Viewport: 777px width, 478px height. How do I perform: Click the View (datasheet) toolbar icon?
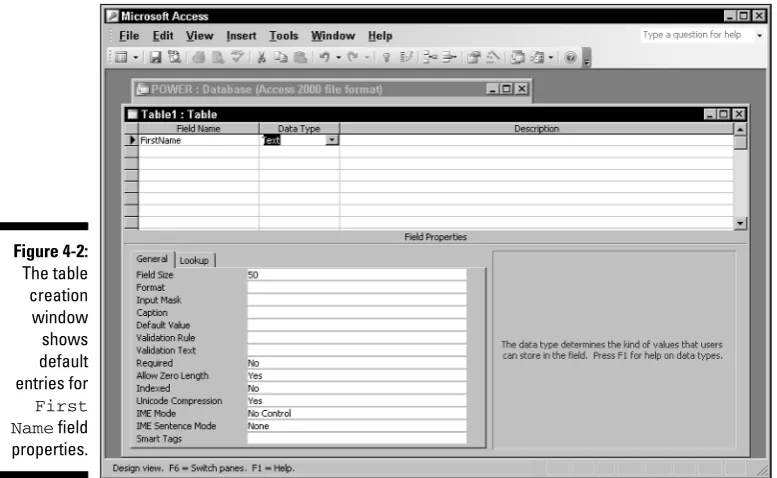[121, 57]
